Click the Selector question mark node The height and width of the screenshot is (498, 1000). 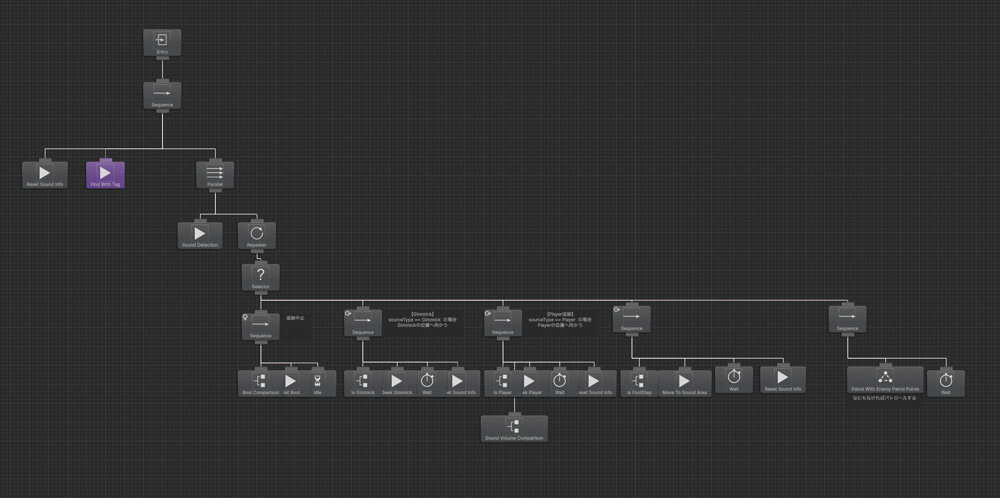(260, 276)
